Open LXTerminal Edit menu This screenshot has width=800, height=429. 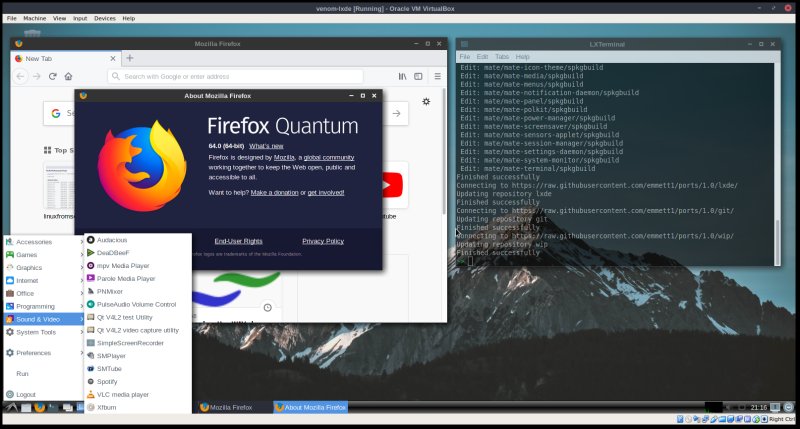coord(482,57)
